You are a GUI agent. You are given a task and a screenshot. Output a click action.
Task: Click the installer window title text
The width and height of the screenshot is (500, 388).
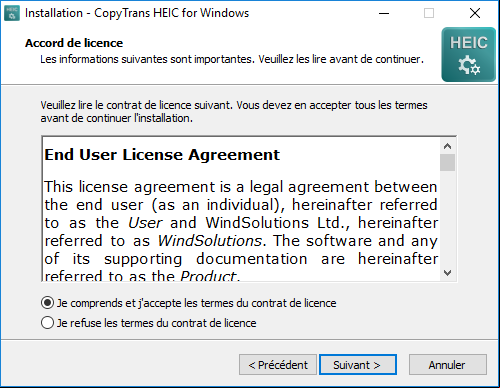(x=137, y=13)
